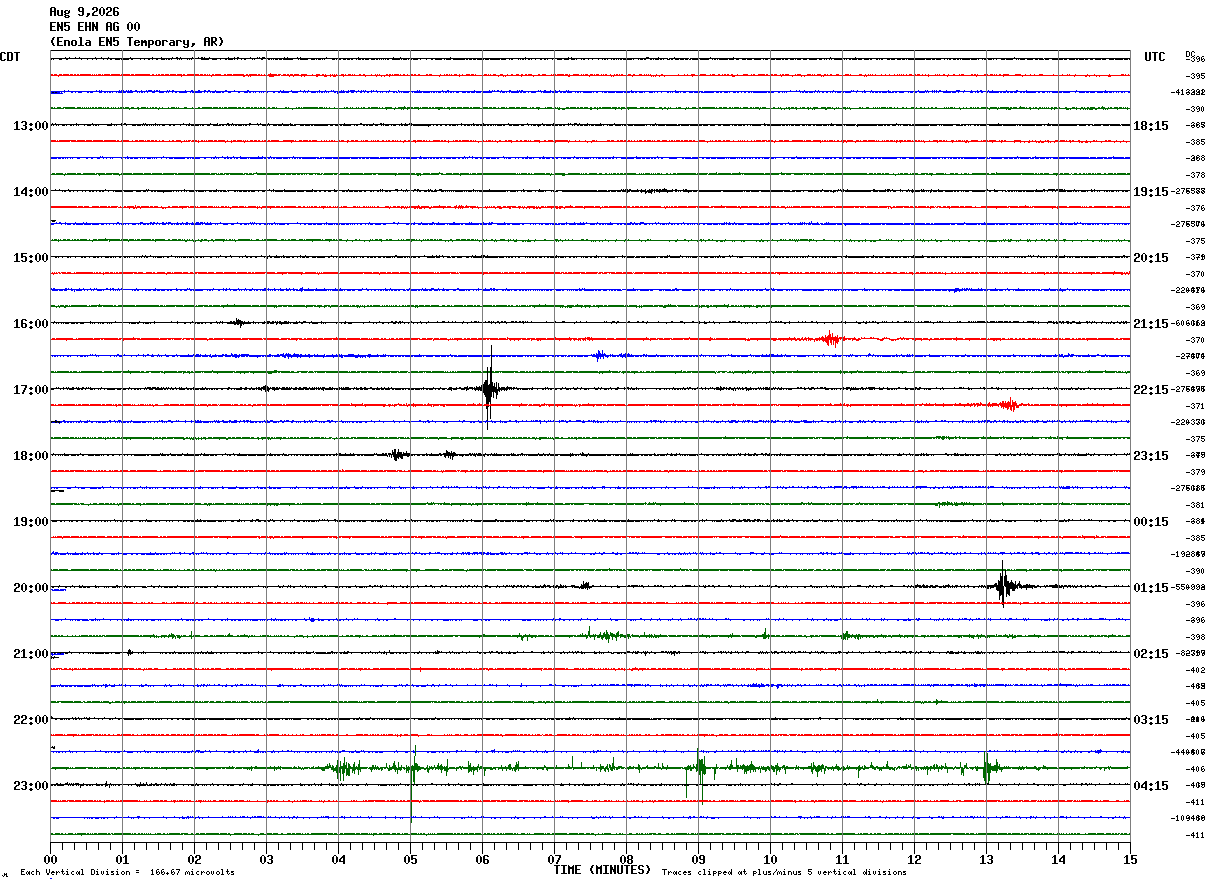Click the Enola EN5 Temporary, AR title

(x=137, y=42)
